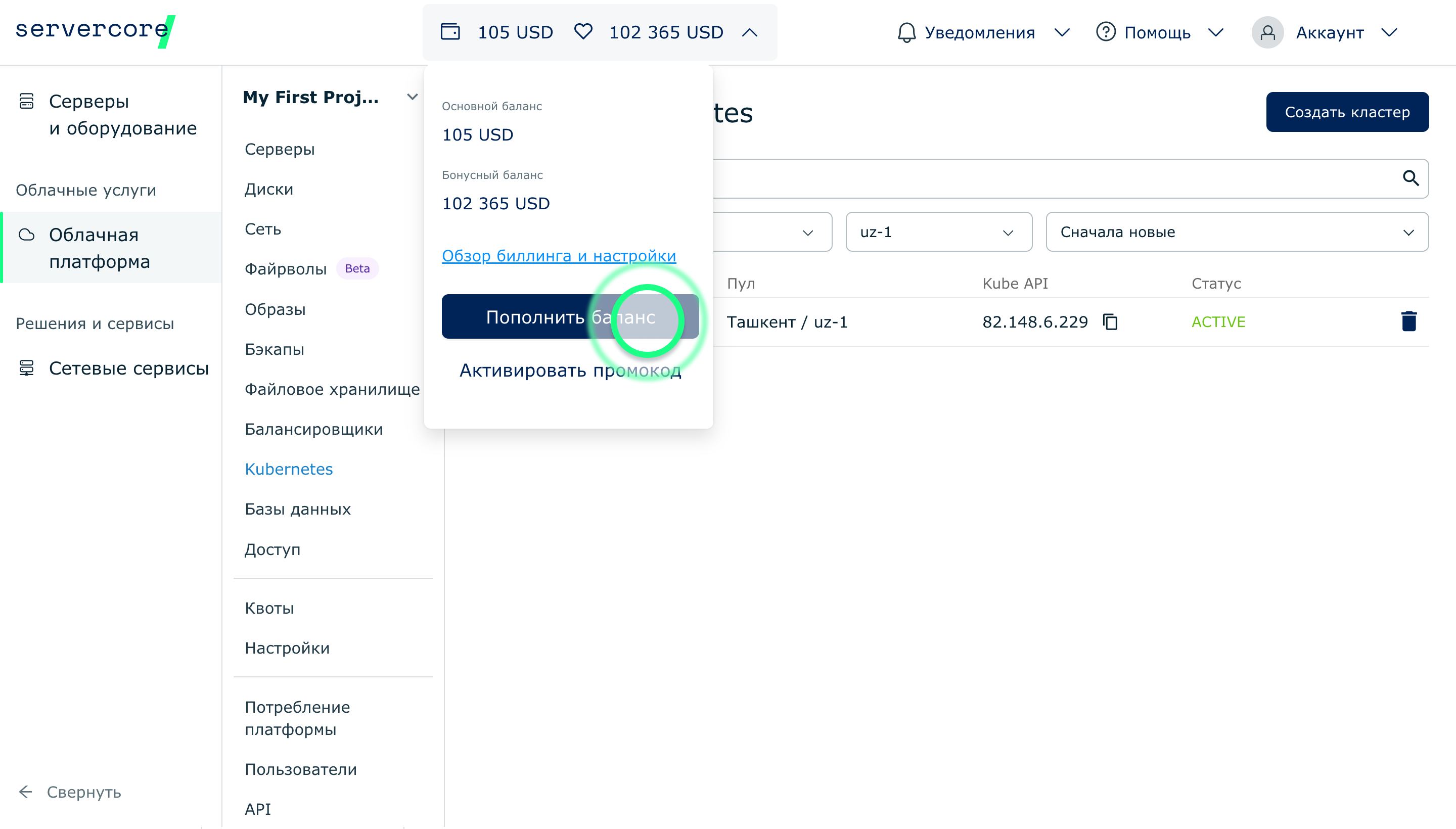
Task: Open the 'Сначала новые' sort dropdown
Action: click(x=1236, y=232)
